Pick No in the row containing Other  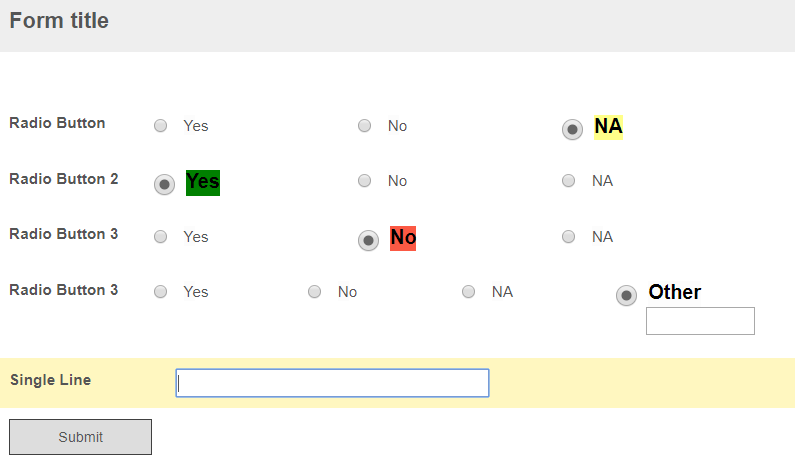coord(315,292)
